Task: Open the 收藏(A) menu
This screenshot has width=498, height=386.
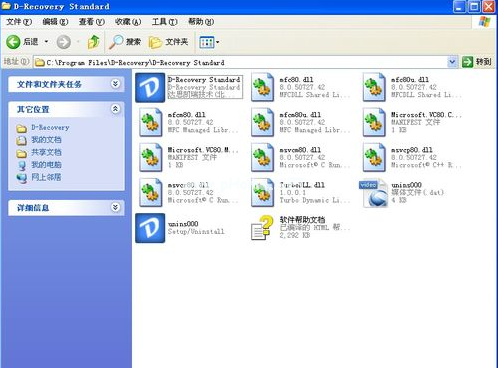Action: (128, 22)
